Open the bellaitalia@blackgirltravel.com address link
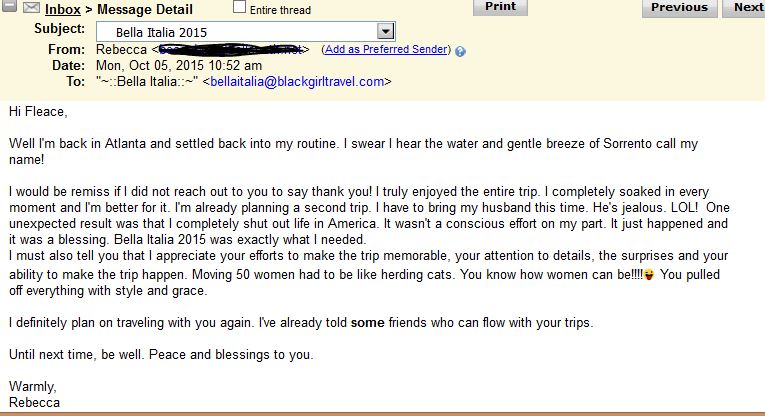 click(x=297, y=81)
